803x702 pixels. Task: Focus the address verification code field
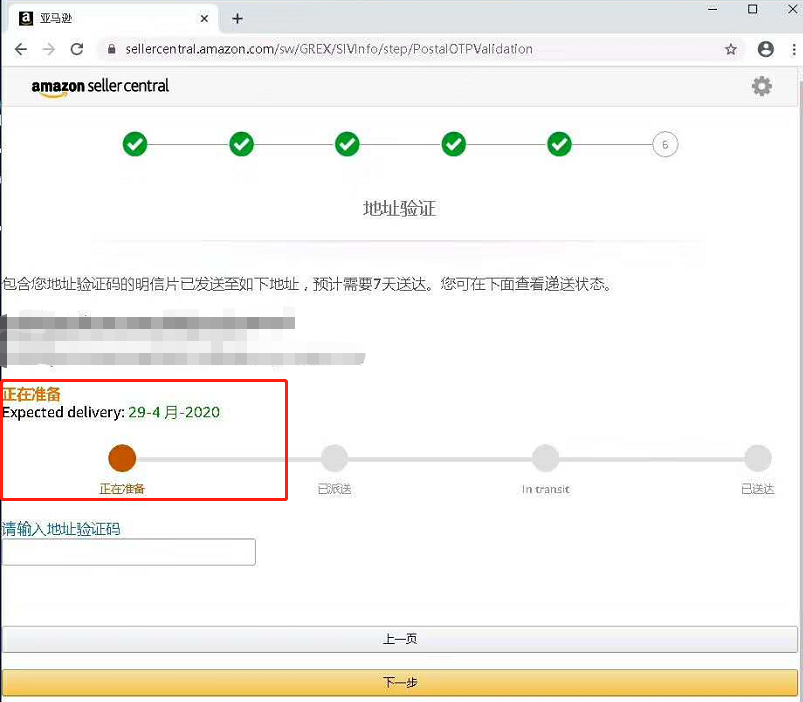tap(129, 552)
